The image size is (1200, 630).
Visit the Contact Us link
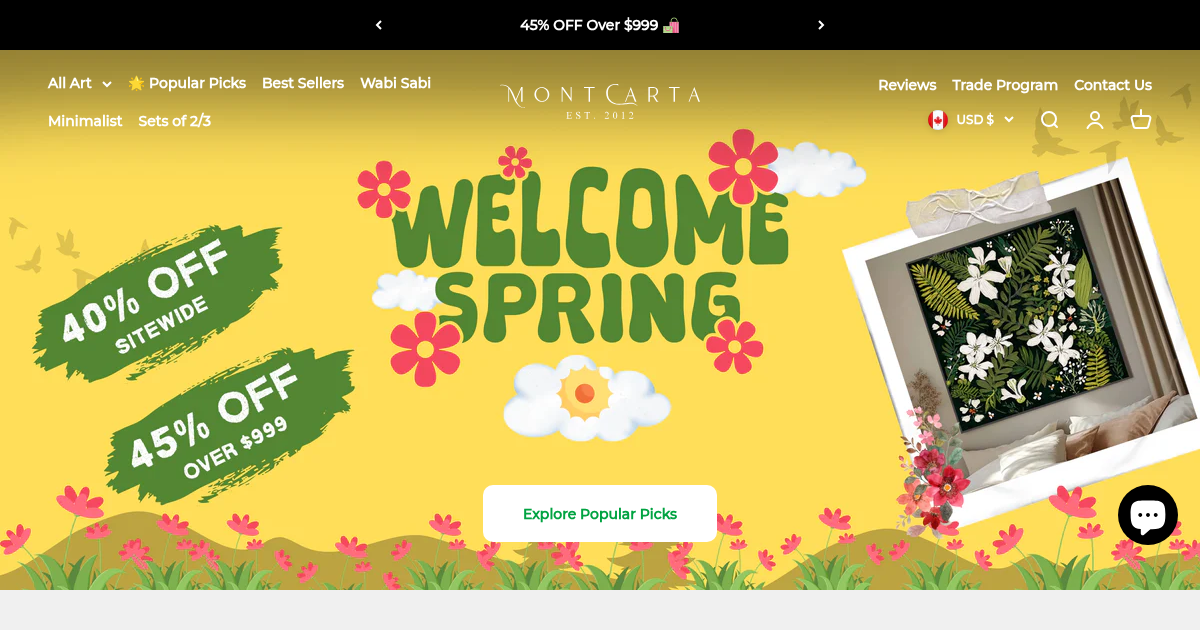1113,85
